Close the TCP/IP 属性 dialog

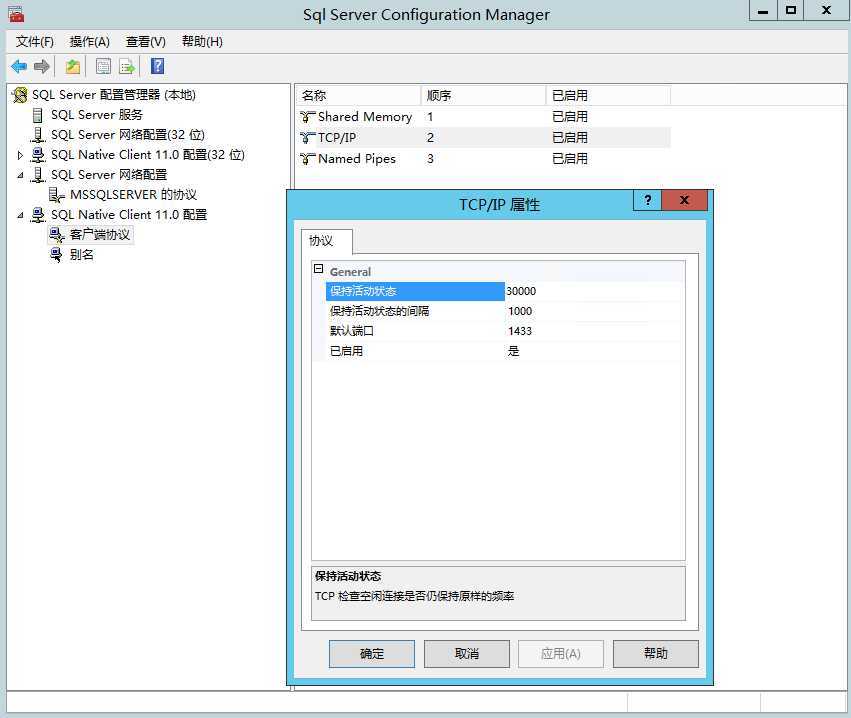(684, 200)
